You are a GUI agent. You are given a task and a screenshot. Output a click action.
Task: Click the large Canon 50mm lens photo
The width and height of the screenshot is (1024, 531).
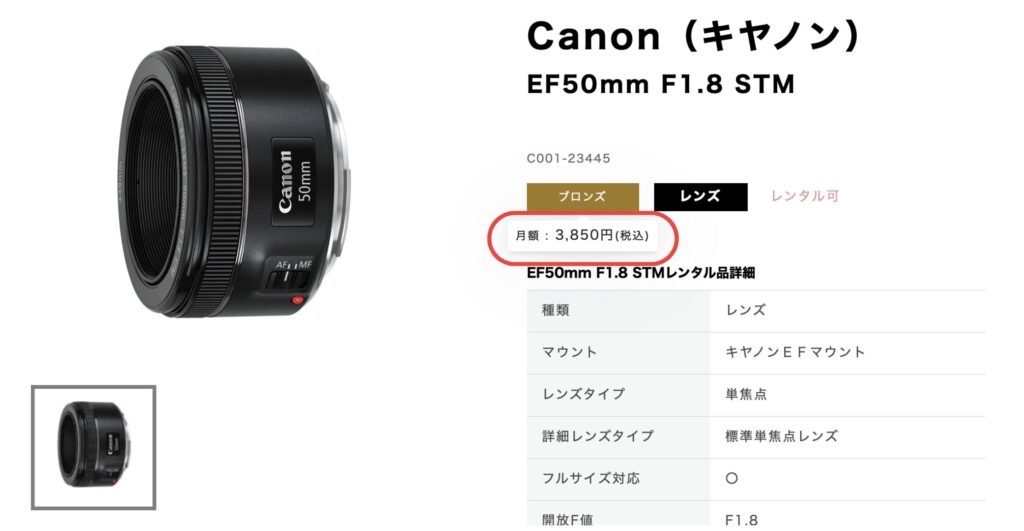232,181
